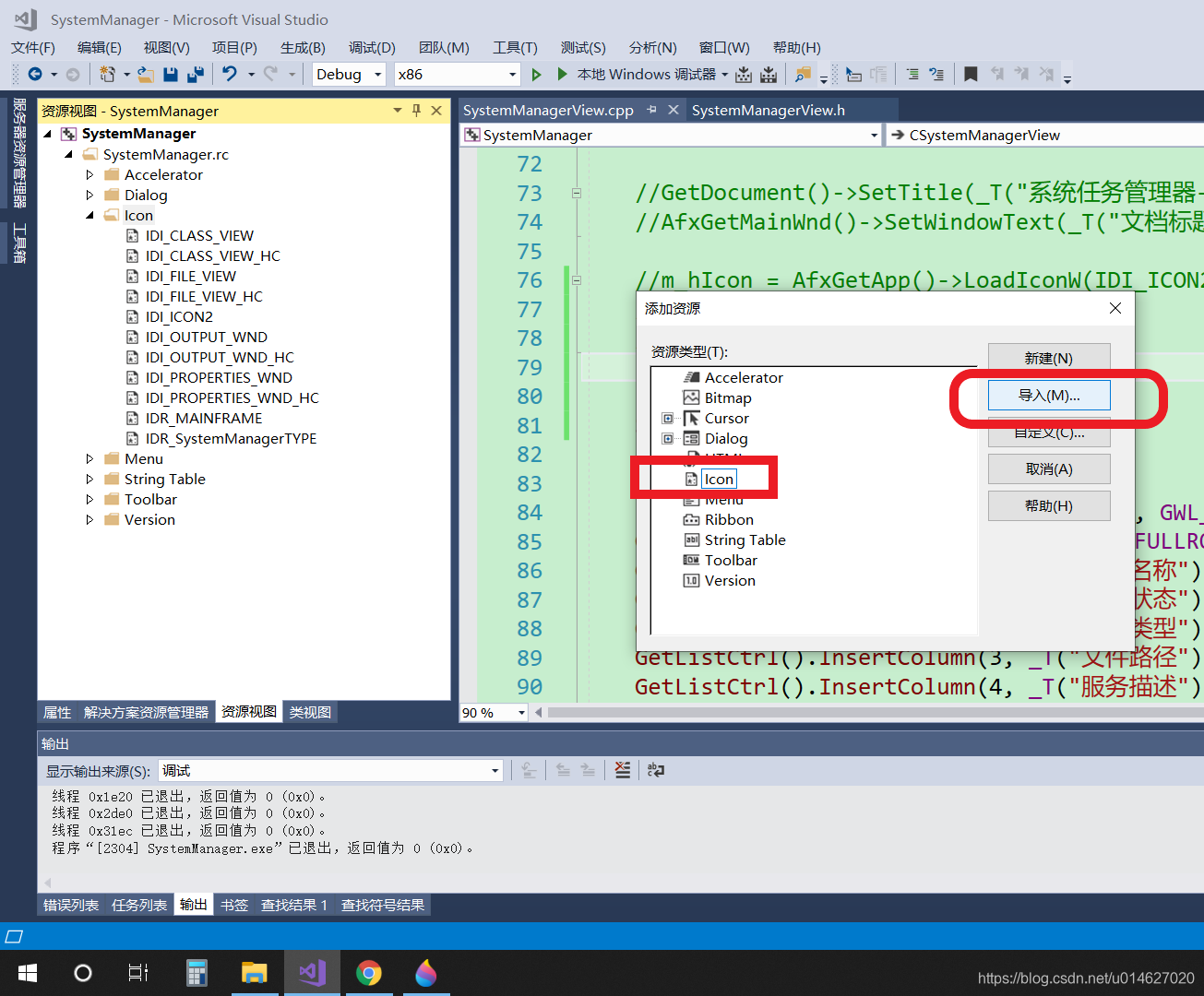Screen dimensions: 1204x996
Task: Switch to 错误列表 bottom tab
Action: [71, 905]
